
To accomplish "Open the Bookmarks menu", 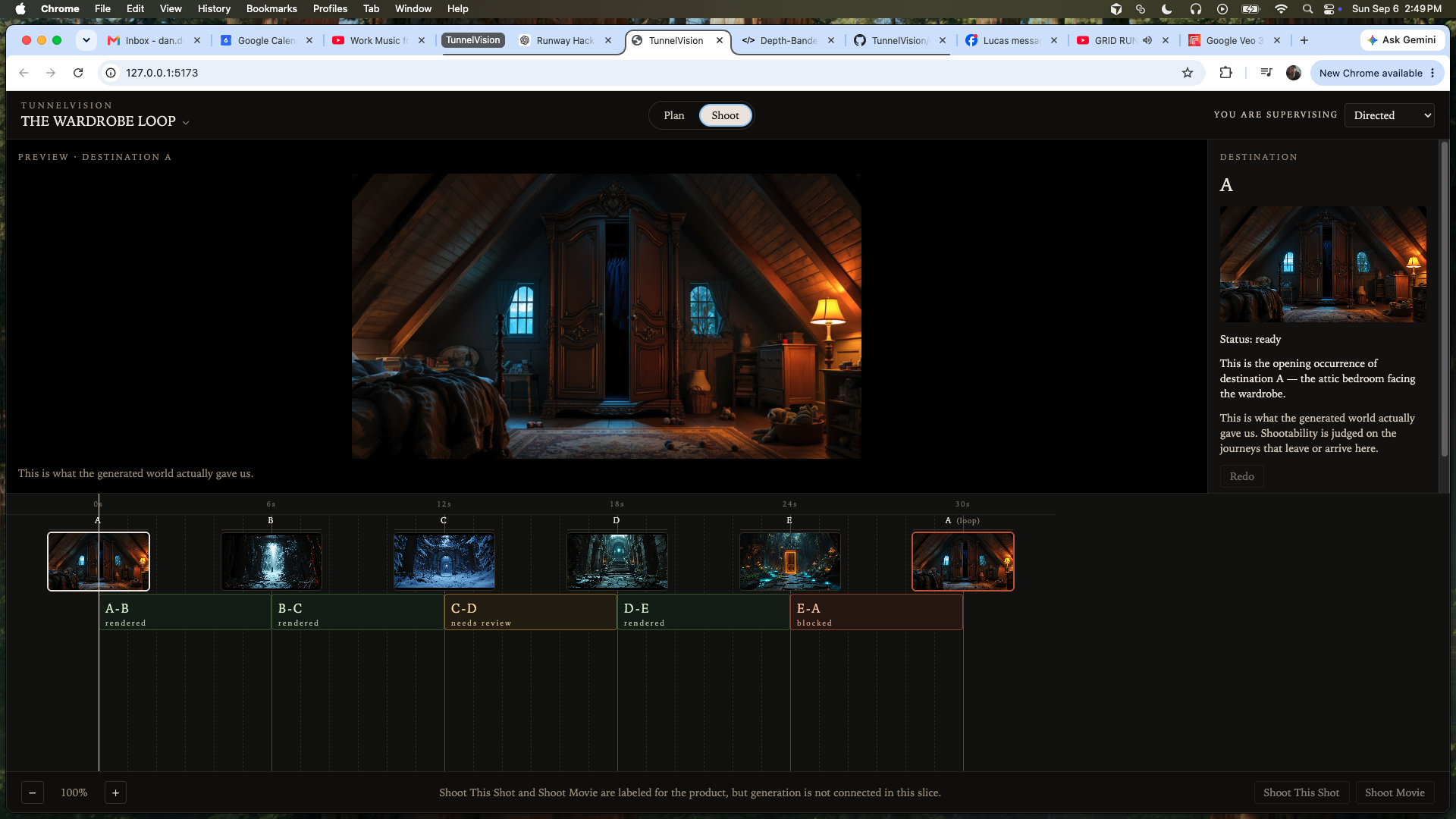I will point(271,9).
